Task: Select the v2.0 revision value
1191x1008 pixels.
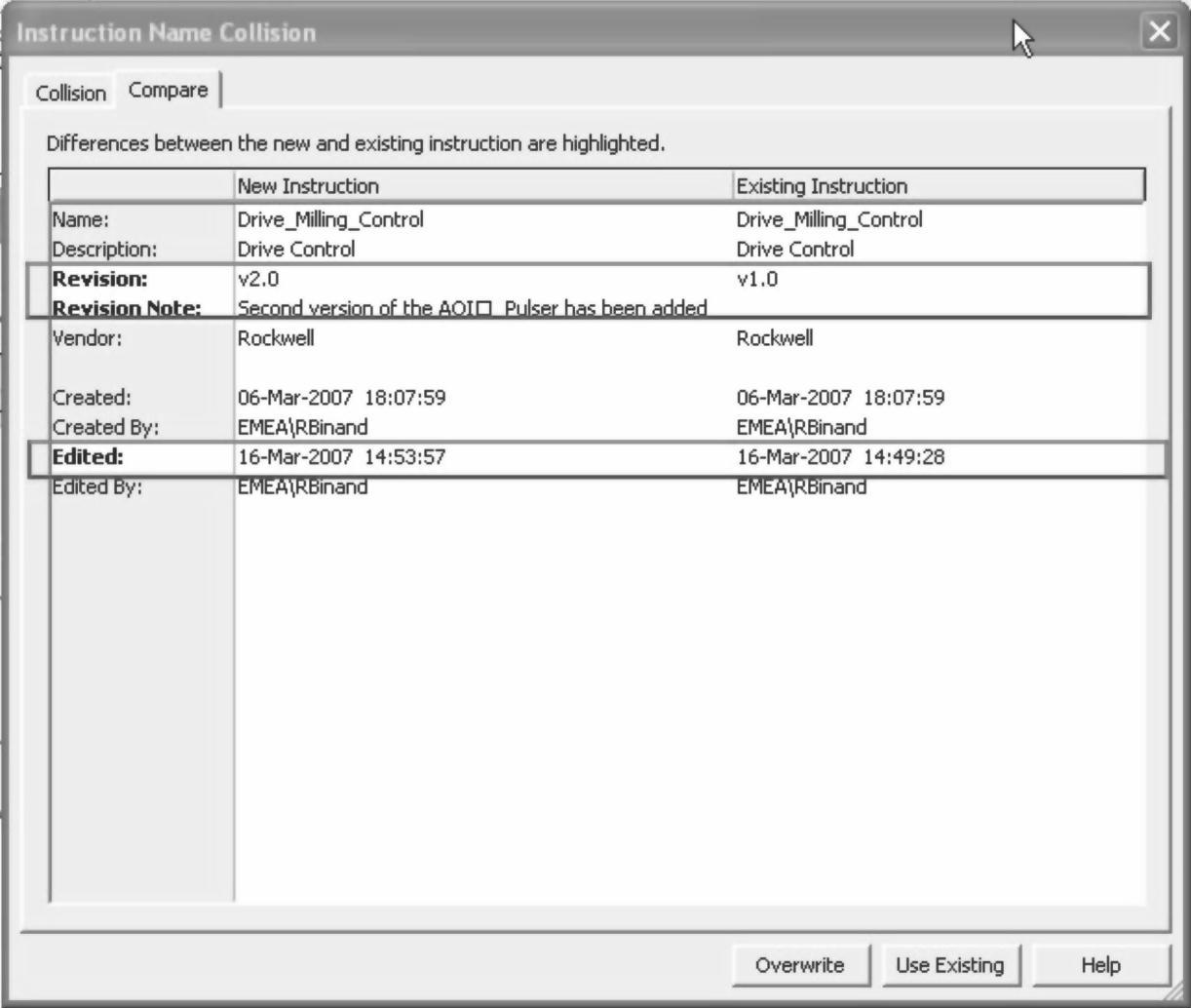Action: (258, 279)
